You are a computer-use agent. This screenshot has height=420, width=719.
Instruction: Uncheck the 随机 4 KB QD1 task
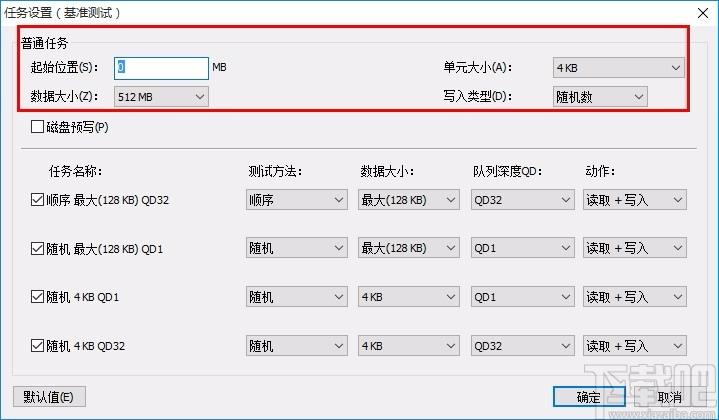(37, 297)
